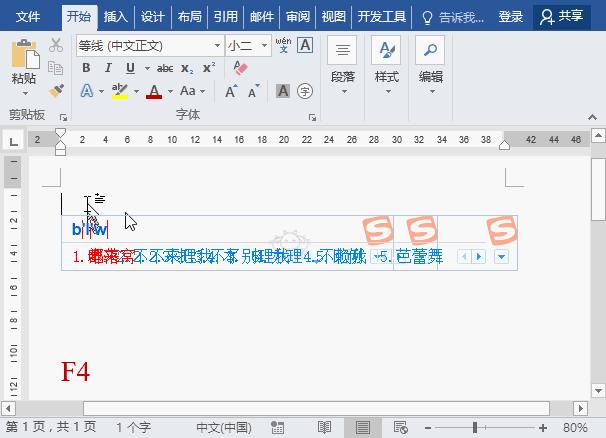Viewport: 606px width, 438px height.
Task: Expand the 编辑 editing group
Action: [431, 66]
